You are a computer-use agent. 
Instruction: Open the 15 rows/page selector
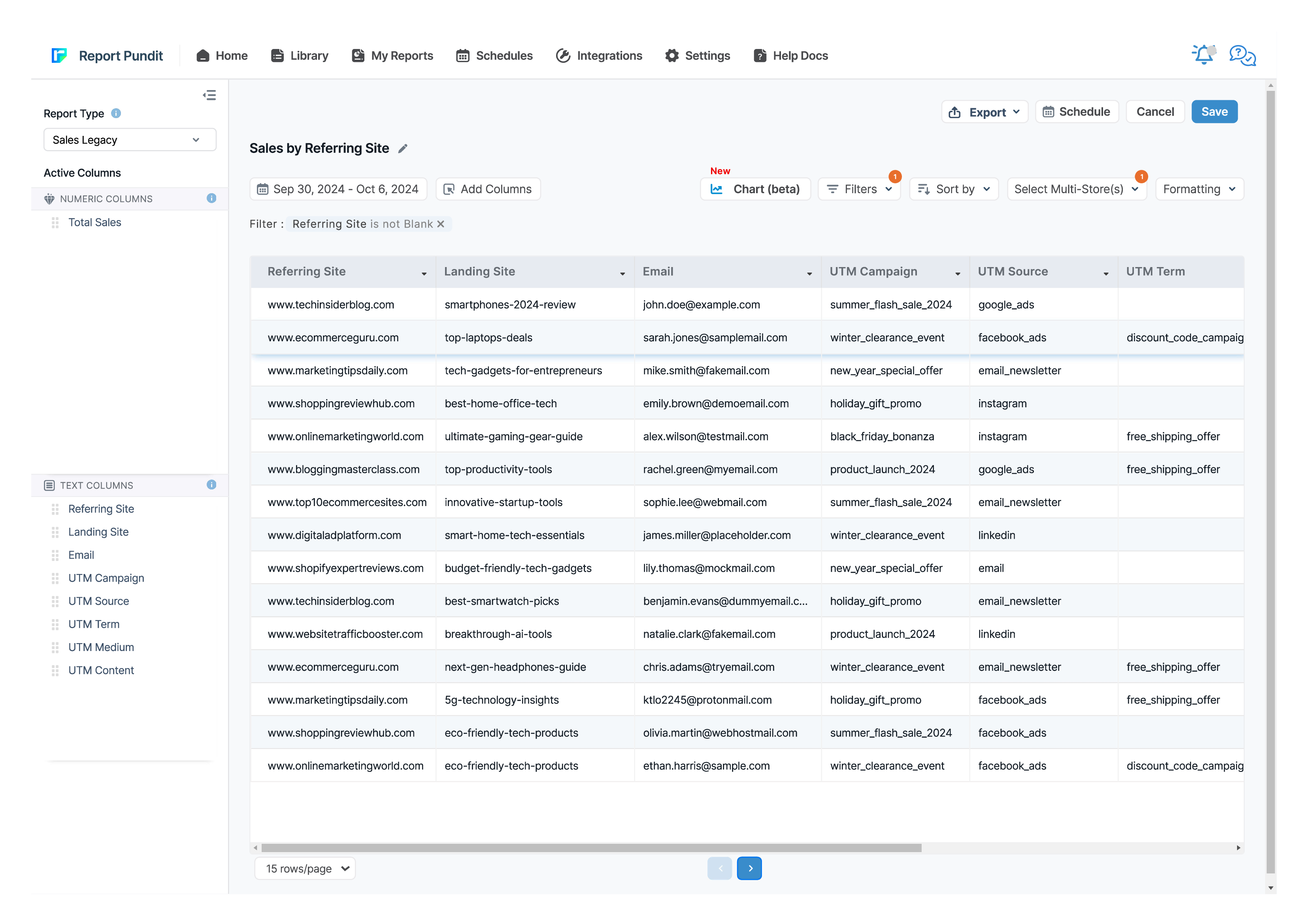click(x=306, y=869)
